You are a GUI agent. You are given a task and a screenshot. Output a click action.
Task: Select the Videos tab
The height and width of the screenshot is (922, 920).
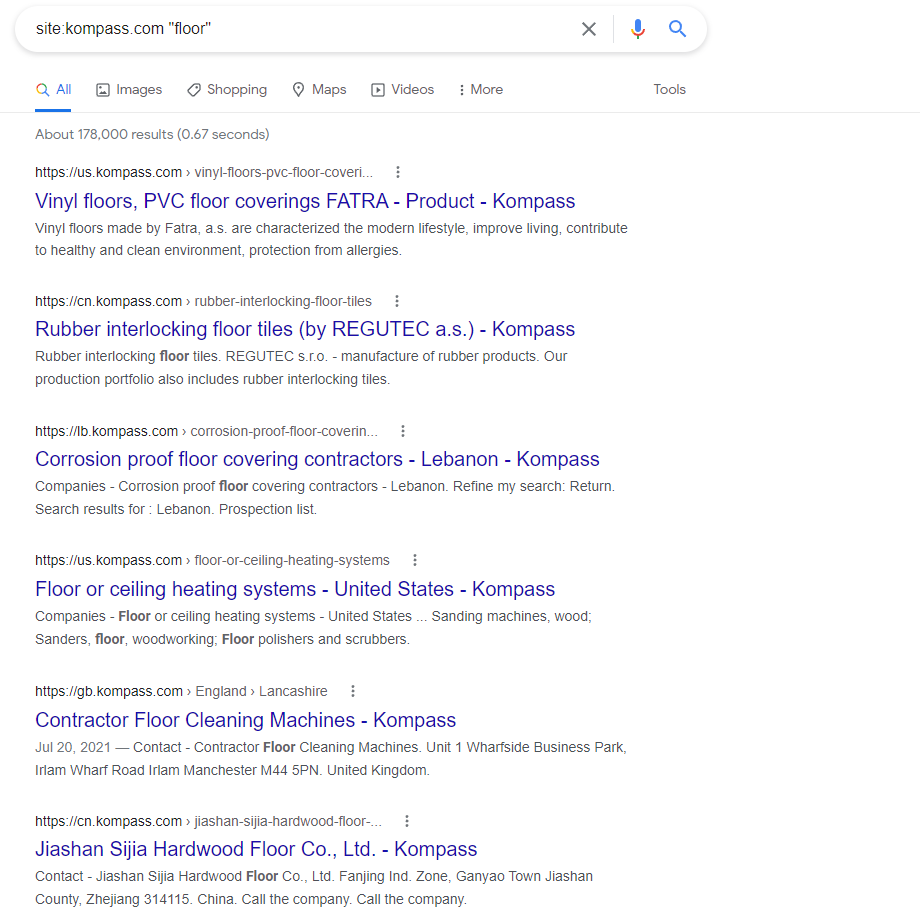(x=403, y=90)
